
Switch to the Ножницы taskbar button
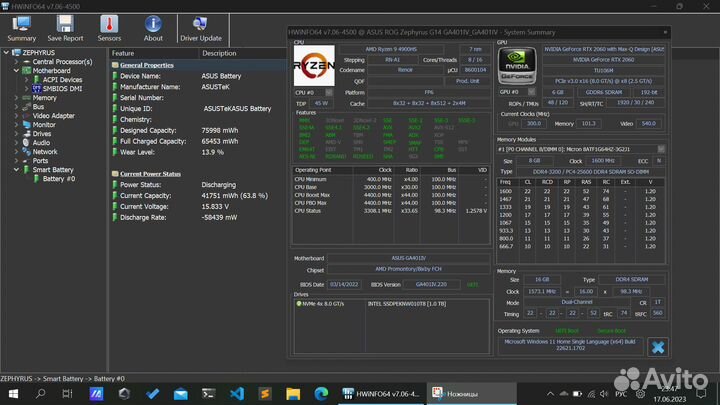(472, 394)
